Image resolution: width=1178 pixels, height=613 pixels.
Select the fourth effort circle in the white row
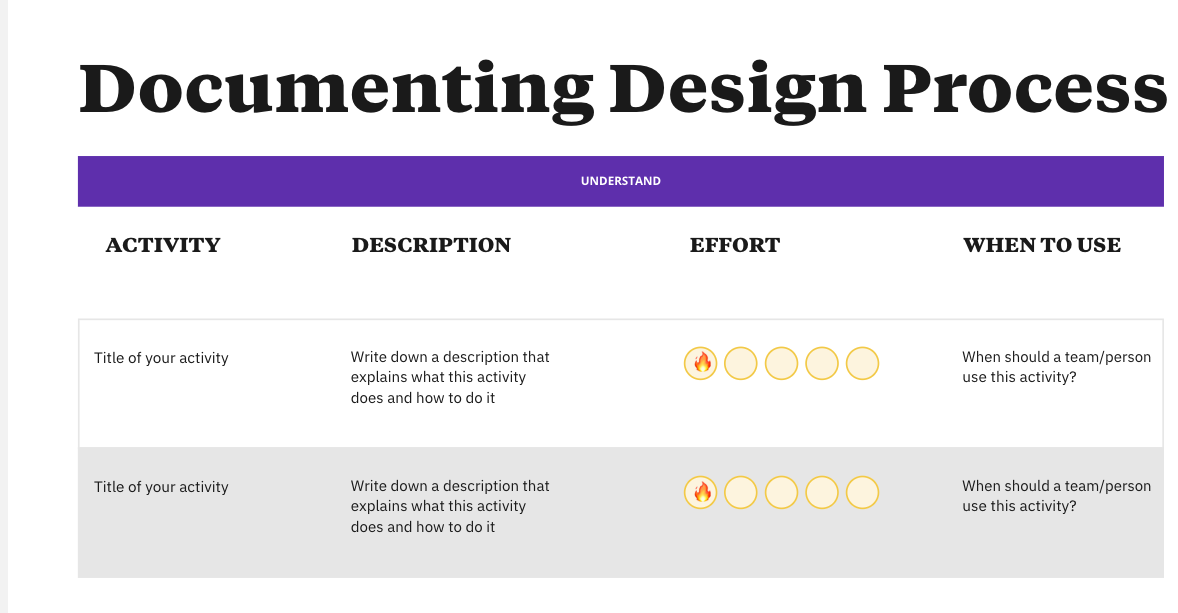click(x=822, y=364)
